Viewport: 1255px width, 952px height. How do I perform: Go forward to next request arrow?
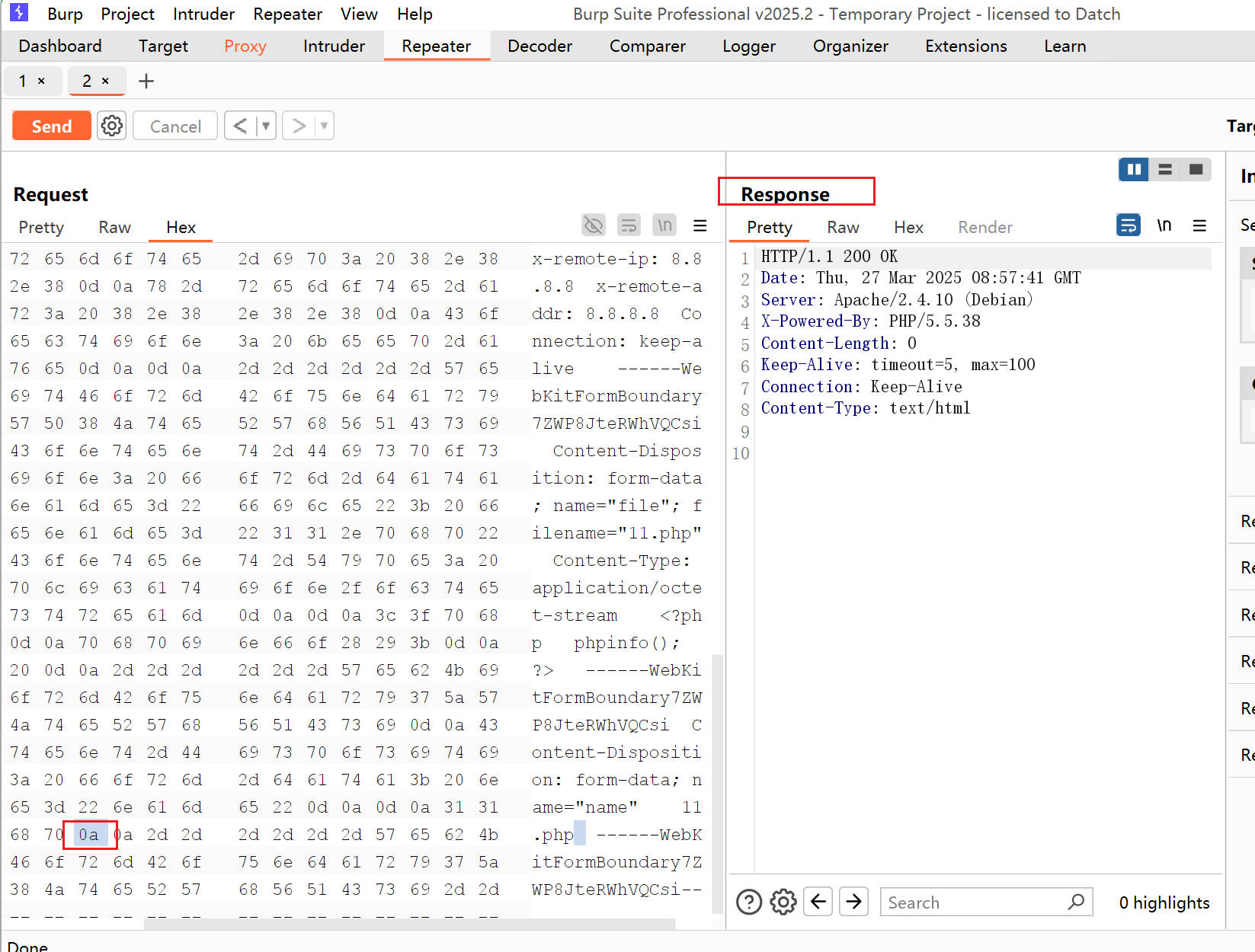(299, 126)
